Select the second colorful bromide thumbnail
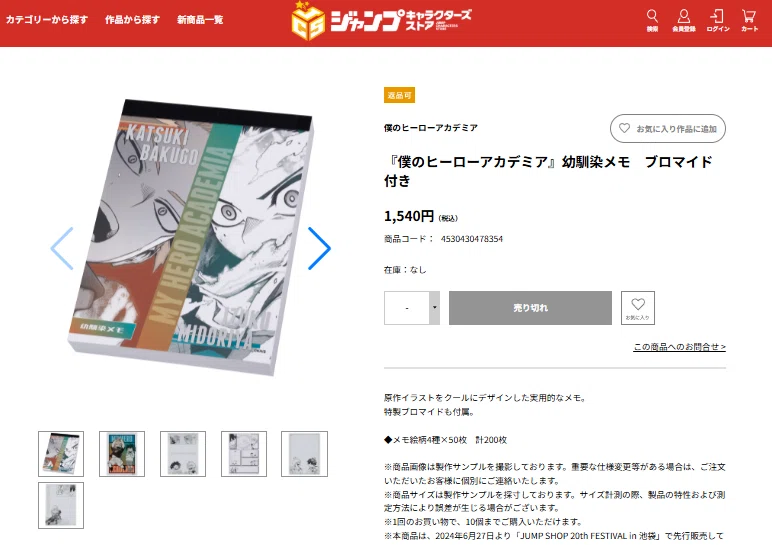 click(x=122, y=454)
